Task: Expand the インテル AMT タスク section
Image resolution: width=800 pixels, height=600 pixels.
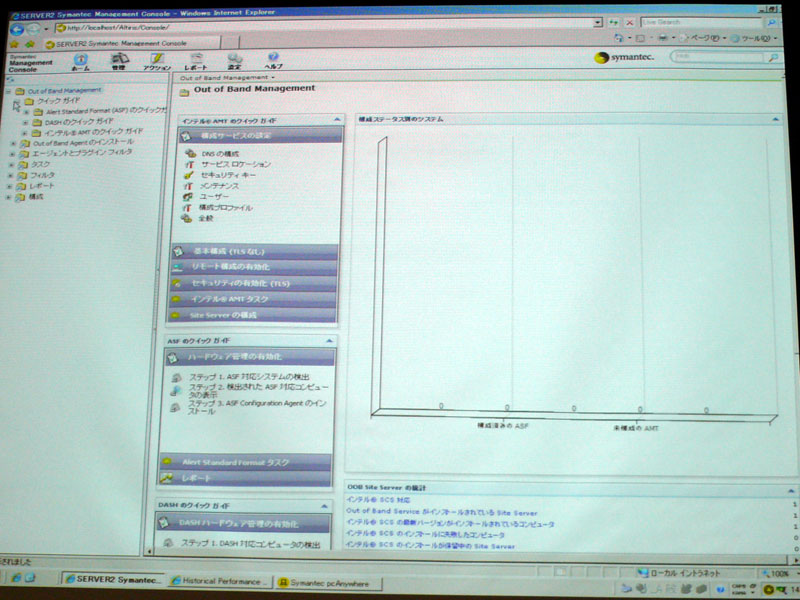Action: (253, 299)
